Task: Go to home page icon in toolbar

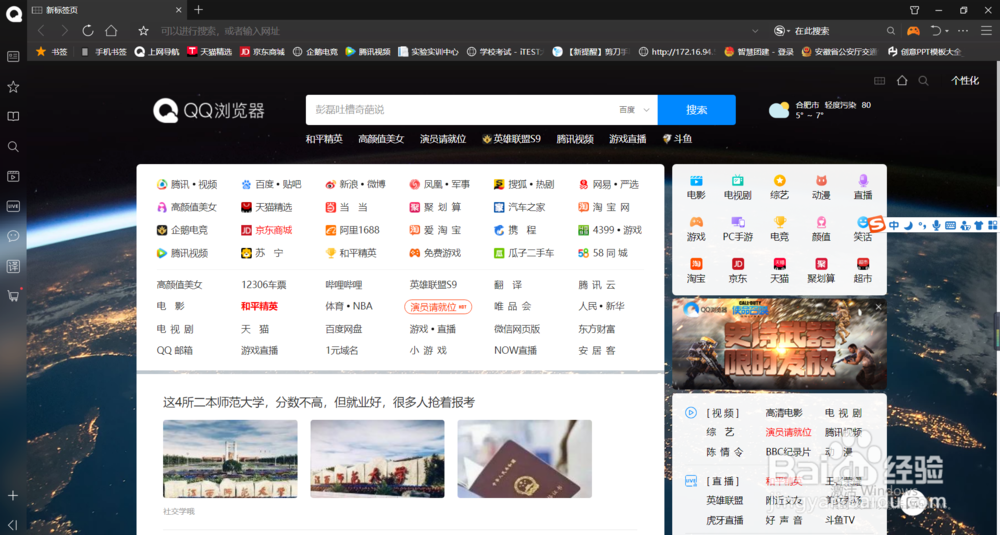Action: [x=111, y=31]
